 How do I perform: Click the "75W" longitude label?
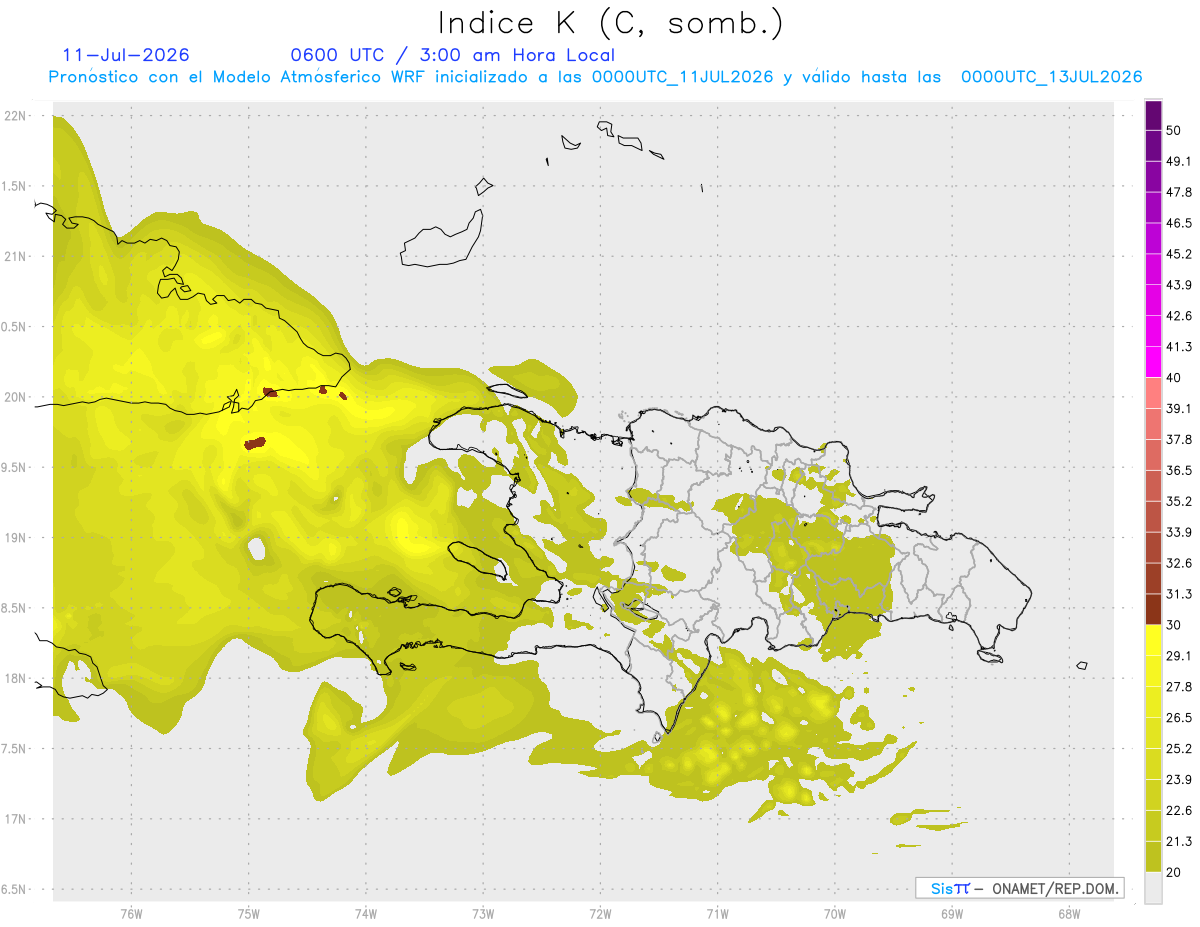[248, 914]
